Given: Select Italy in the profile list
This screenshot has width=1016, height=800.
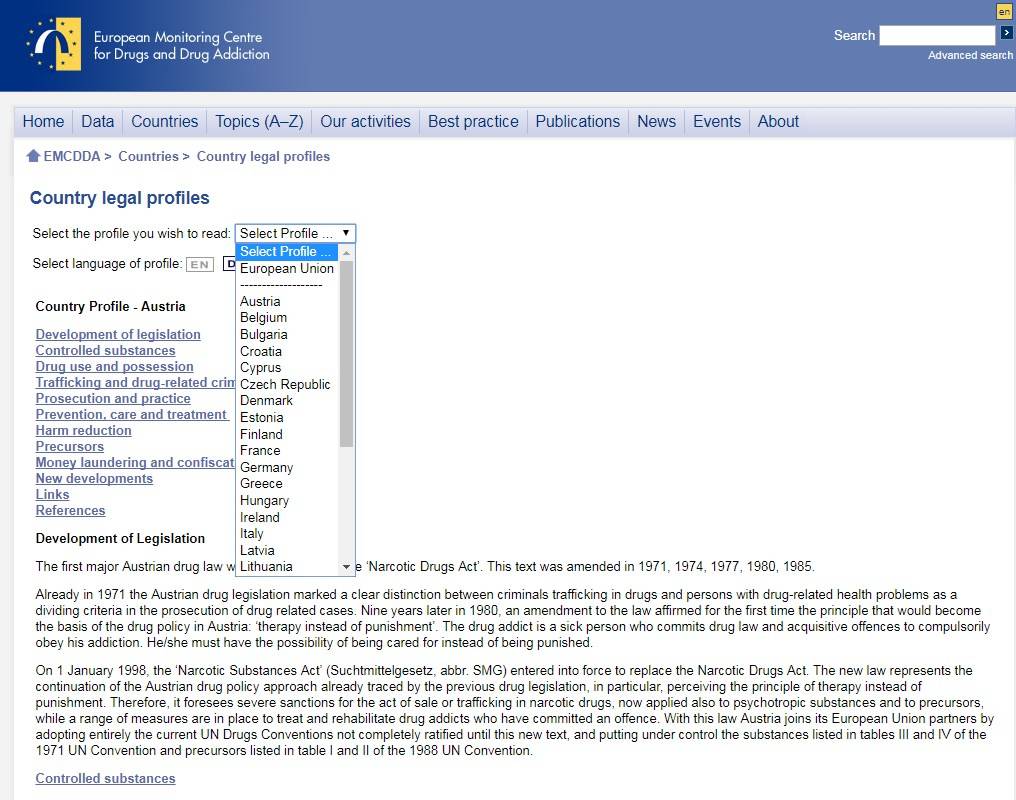Looking at the screenshot, I should pos(287,533).
